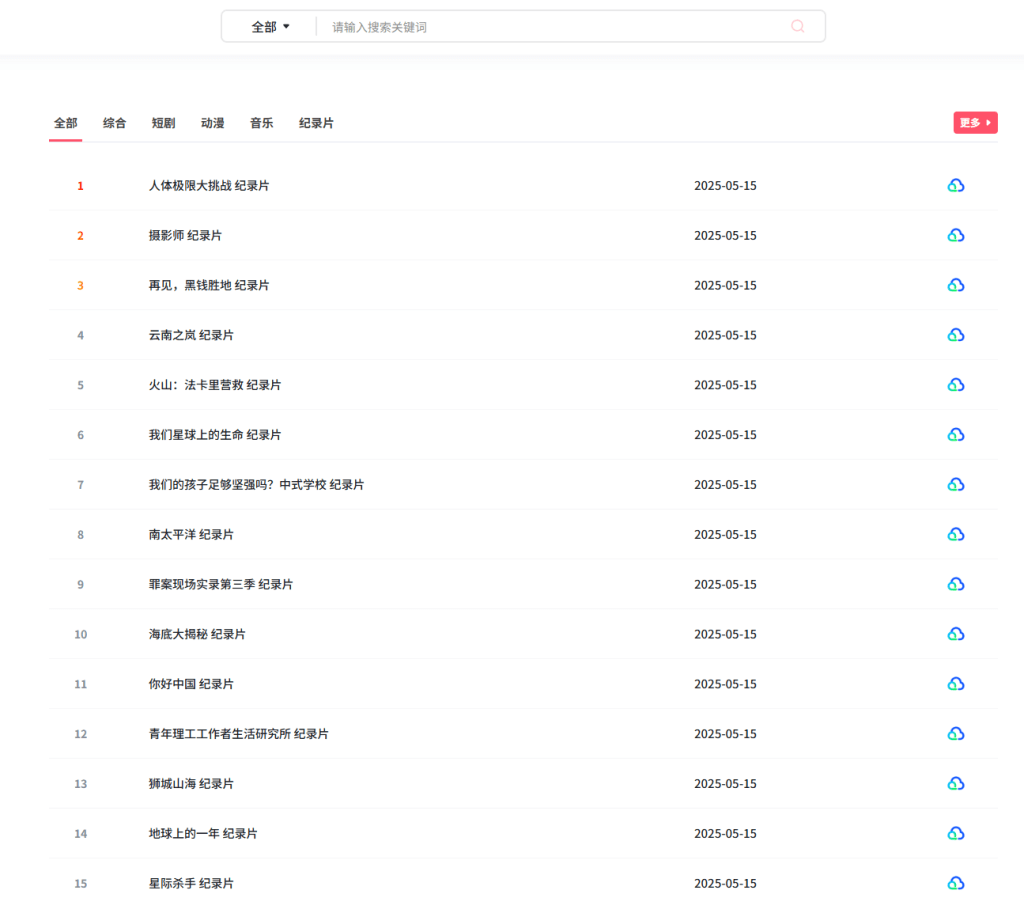Select the 纪录片 tab
The height and width of the screenshot is (913, 1024).
(316, 123)
